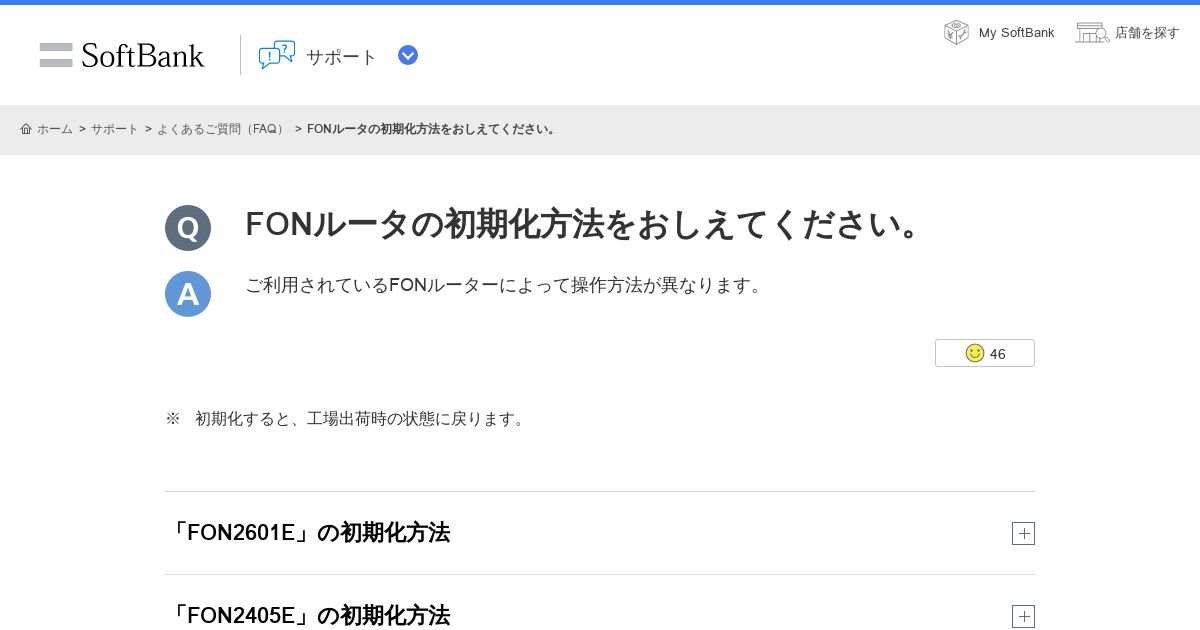Open the My SoftBank link

(1016, 32)
